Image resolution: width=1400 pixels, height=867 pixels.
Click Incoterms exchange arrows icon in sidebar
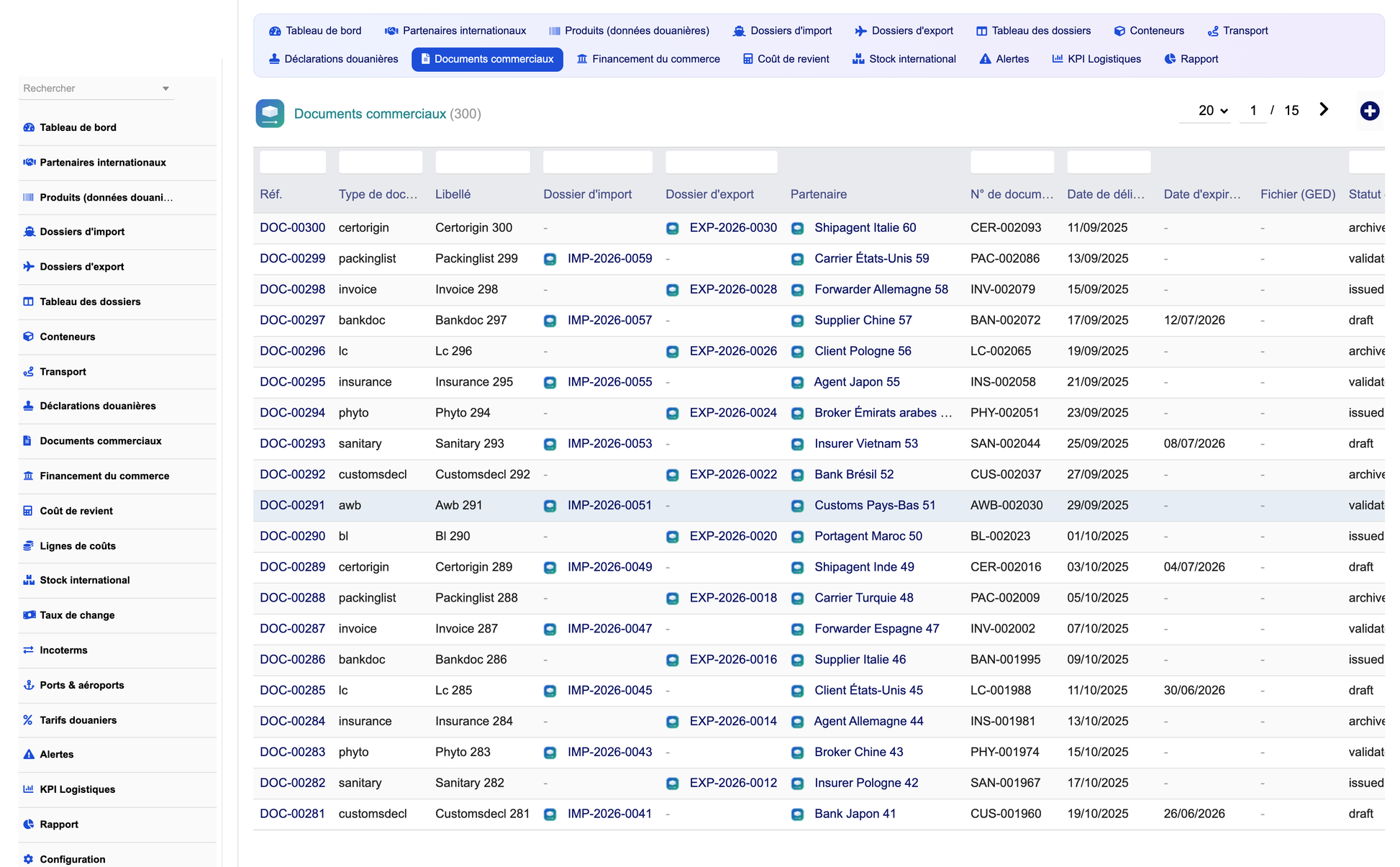(x=29, y=650)
